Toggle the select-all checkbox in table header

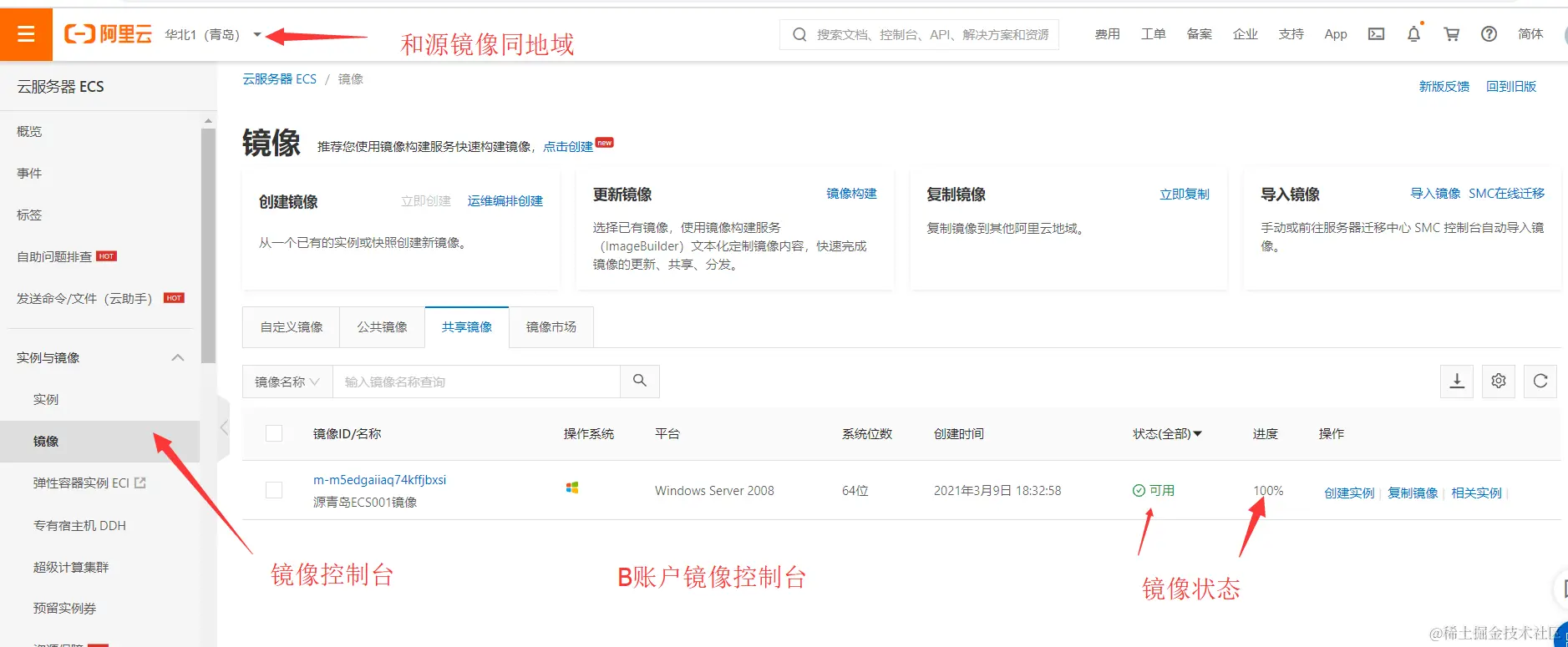coord(274,433)
